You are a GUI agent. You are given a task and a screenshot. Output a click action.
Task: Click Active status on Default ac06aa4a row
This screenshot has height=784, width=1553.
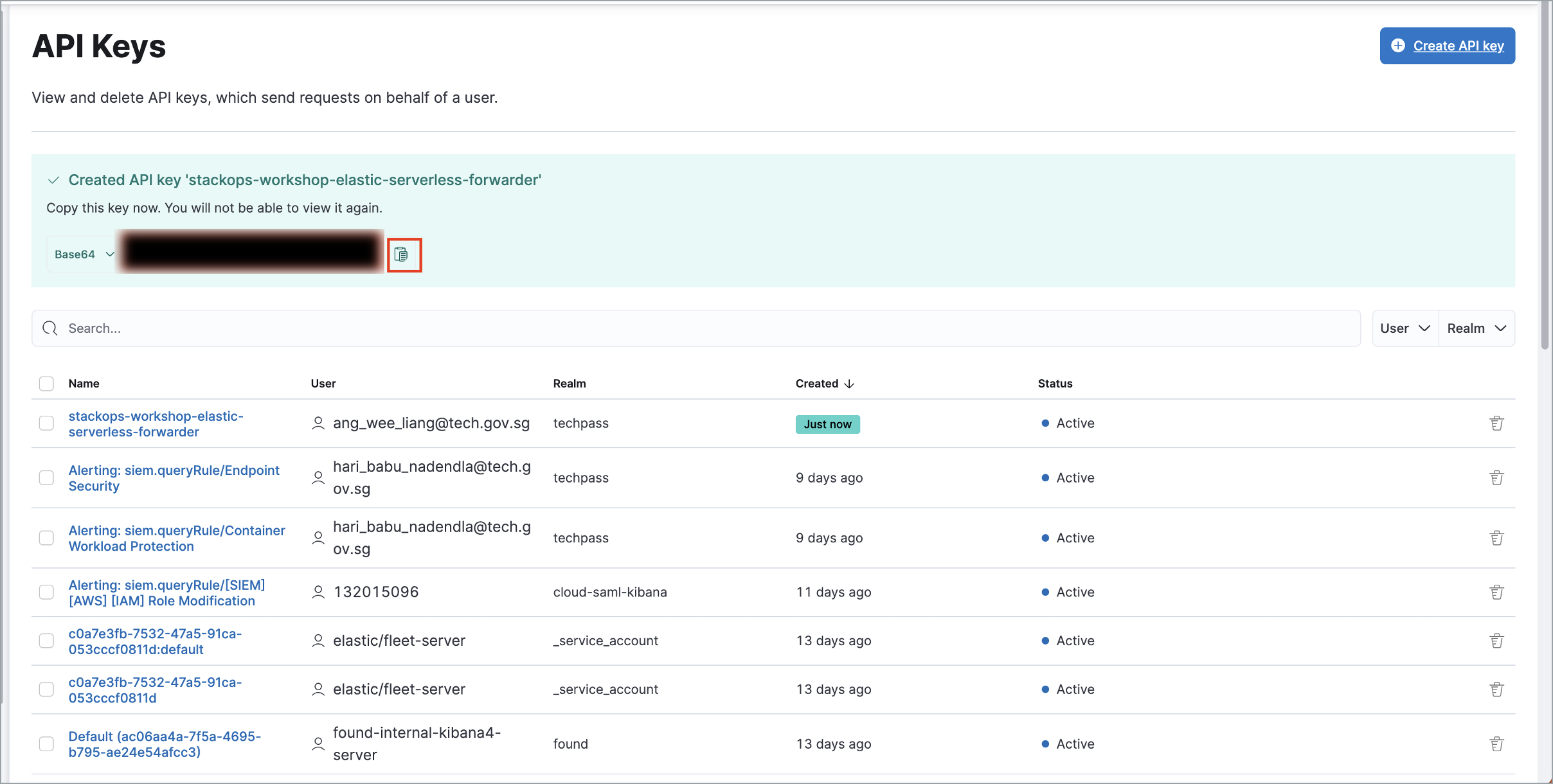(x=1068, y=744)
